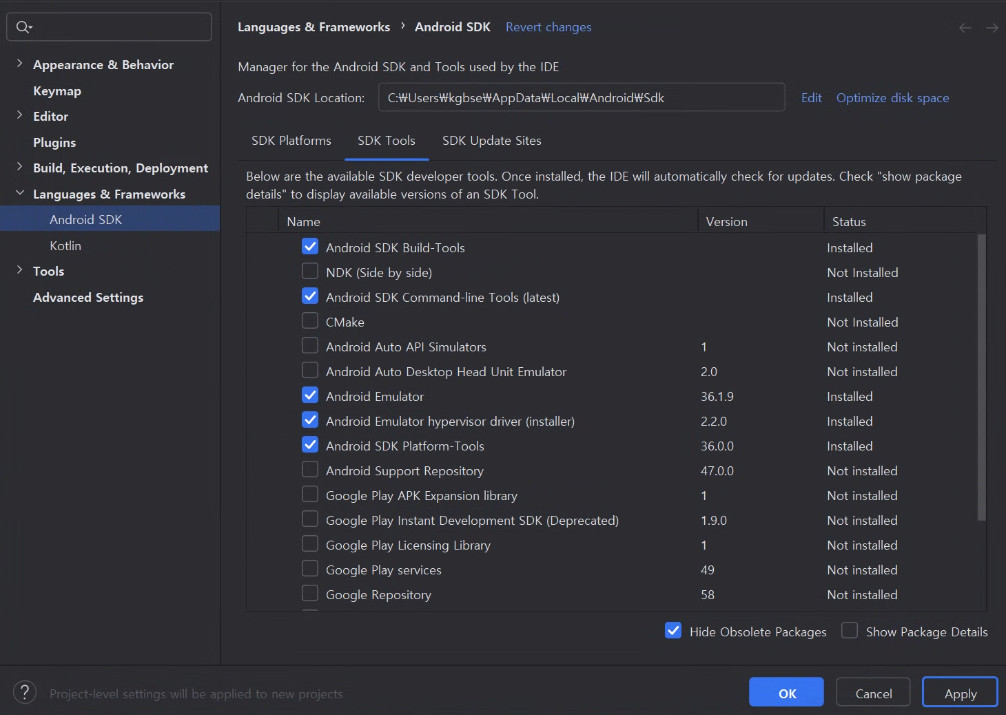Click version 47.0.0 of Support Repository
1006x715 pixels.
click(x=717, y=471)
